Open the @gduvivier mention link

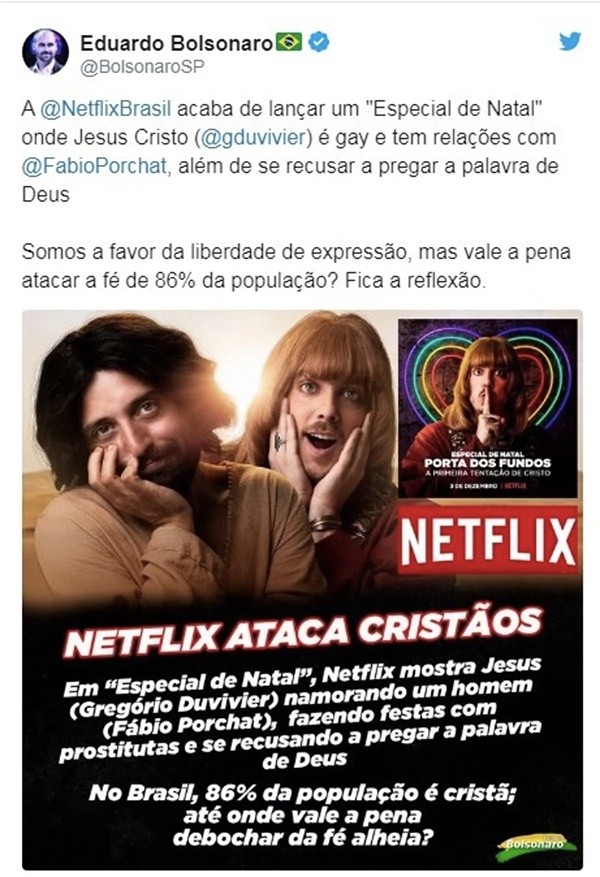pyautogui.click(x=253, y=138)
